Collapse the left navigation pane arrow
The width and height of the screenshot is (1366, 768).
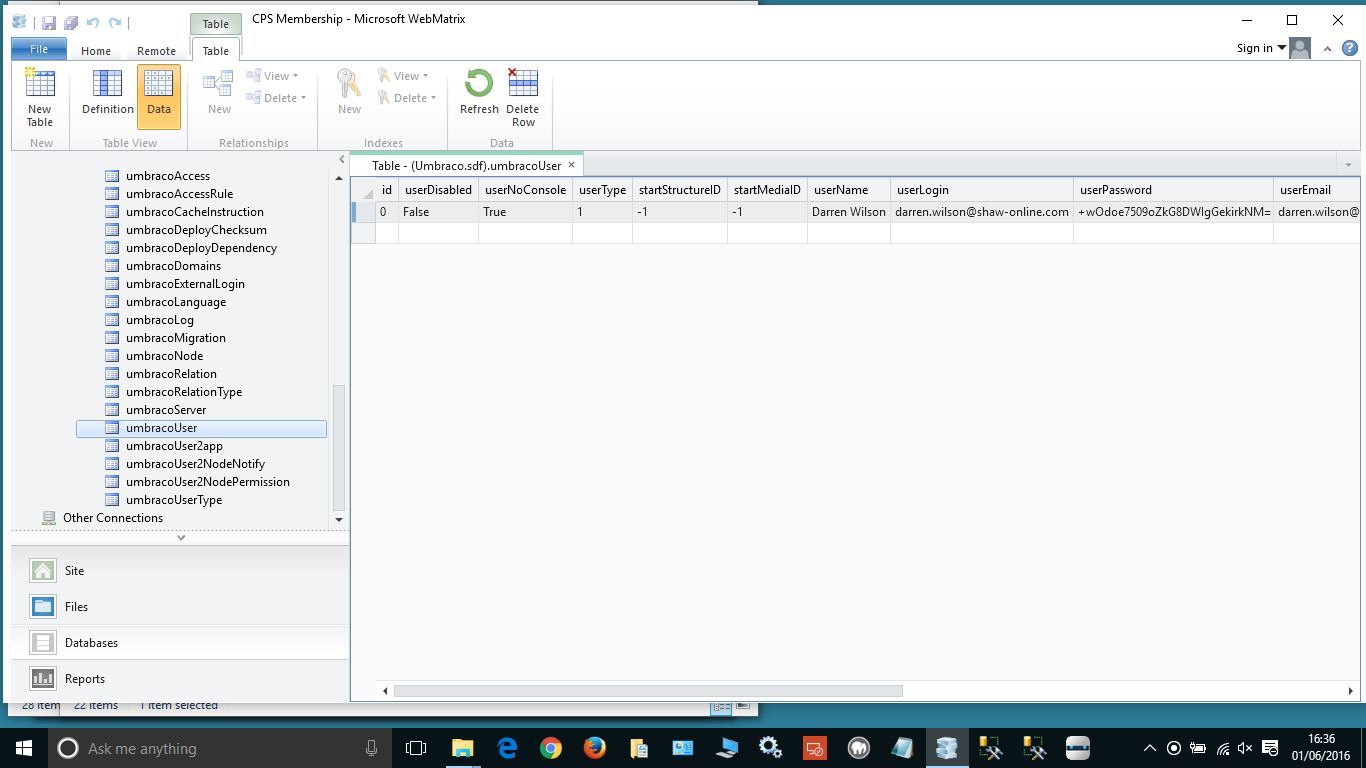[x=341, y=159]
